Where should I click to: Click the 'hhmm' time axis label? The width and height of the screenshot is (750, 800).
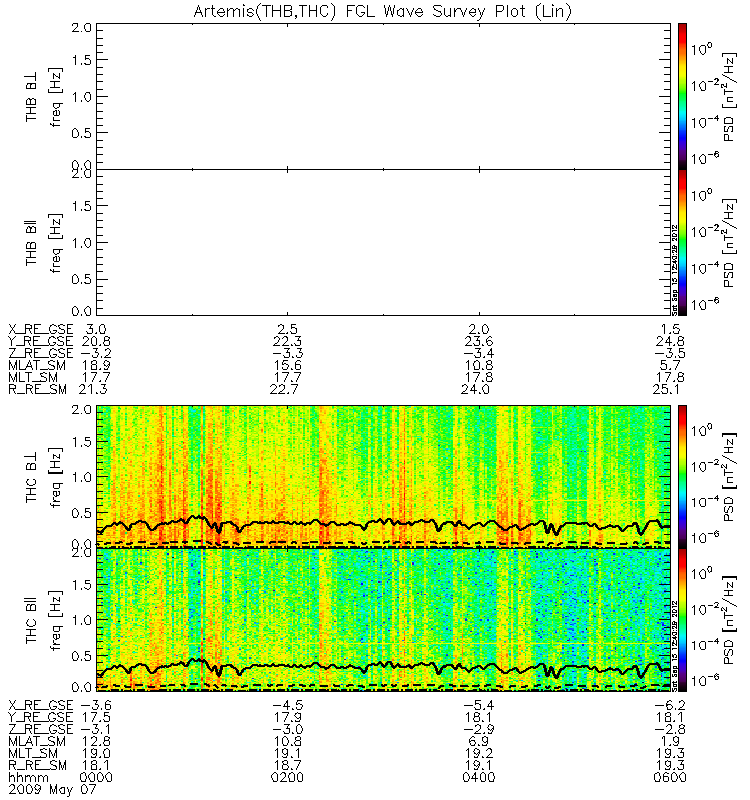28,778
